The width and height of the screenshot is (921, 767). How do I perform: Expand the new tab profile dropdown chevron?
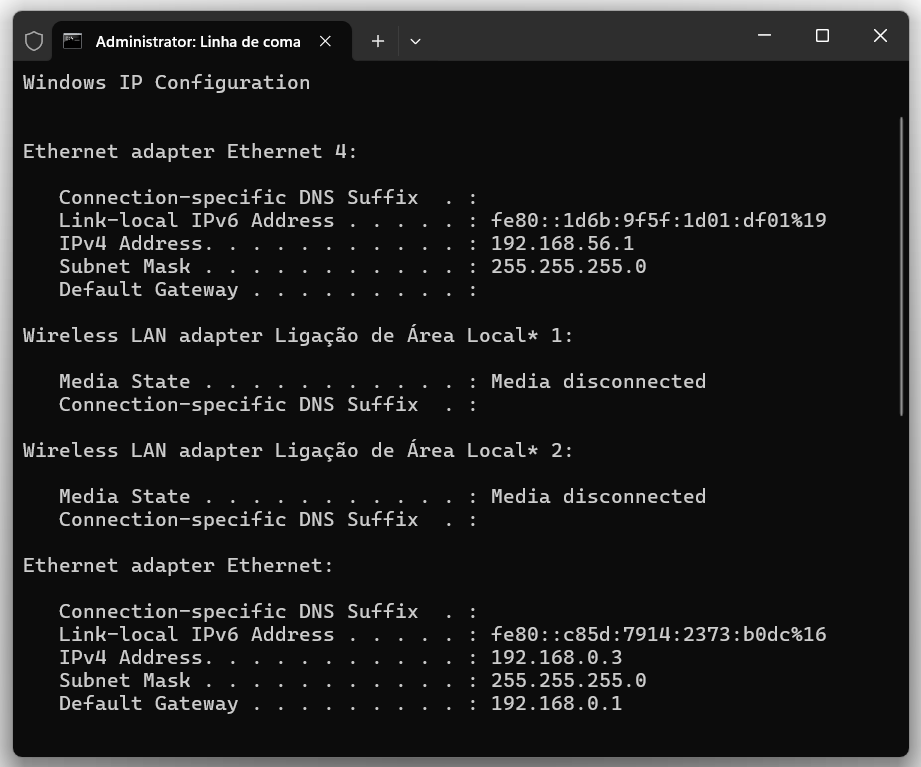pos(415,41)
